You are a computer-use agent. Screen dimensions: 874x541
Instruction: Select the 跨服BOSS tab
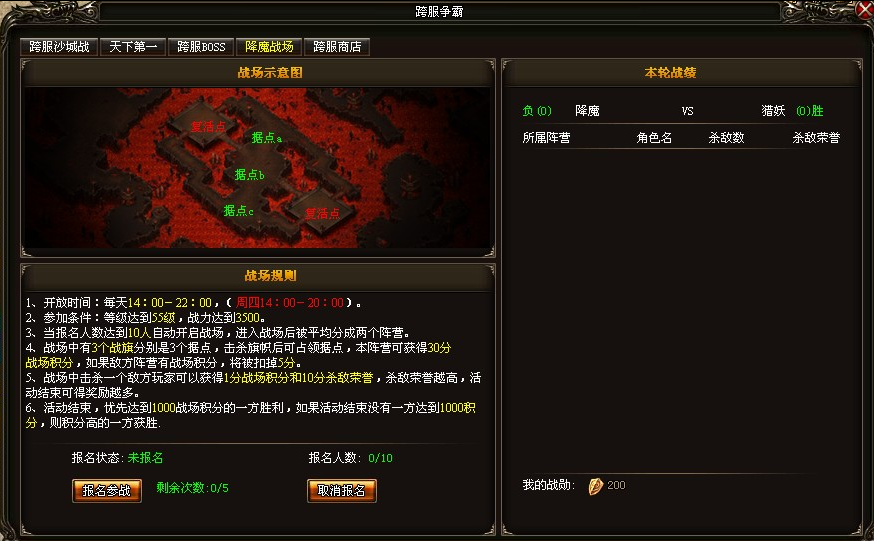(x=201, y=47)
